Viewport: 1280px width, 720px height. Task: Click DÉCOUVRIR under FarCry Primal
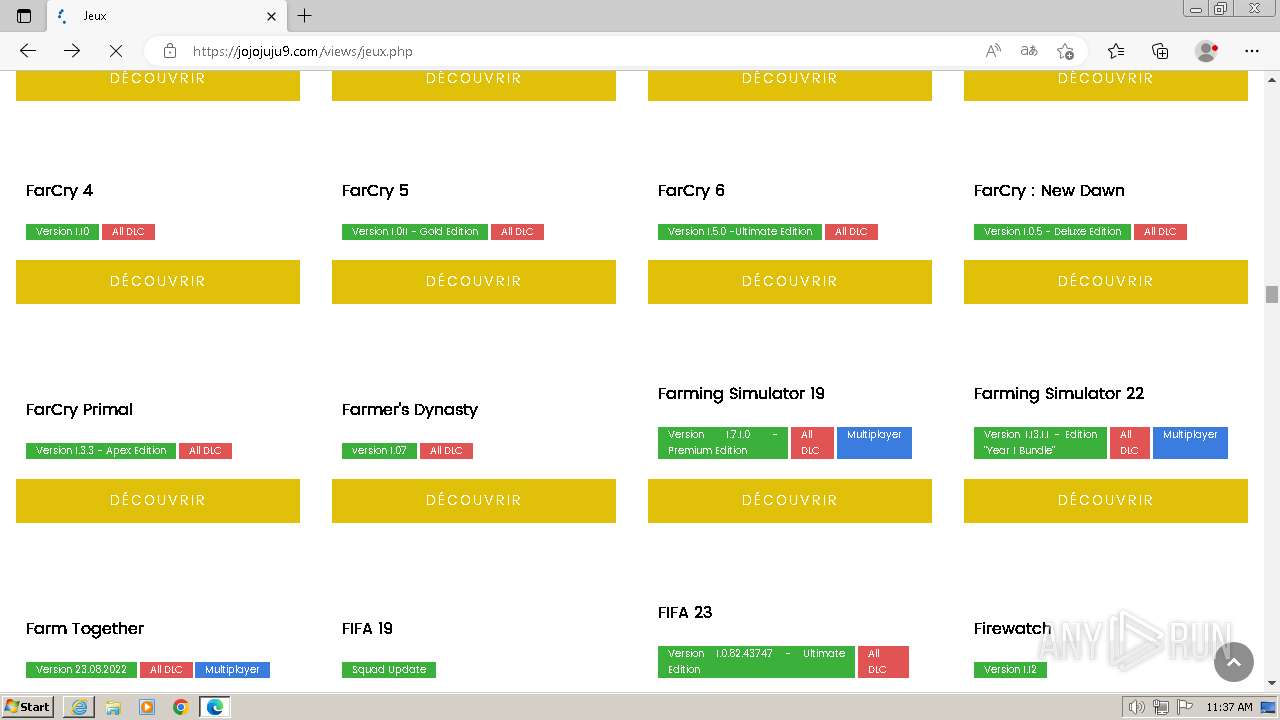tap(158, 501)
